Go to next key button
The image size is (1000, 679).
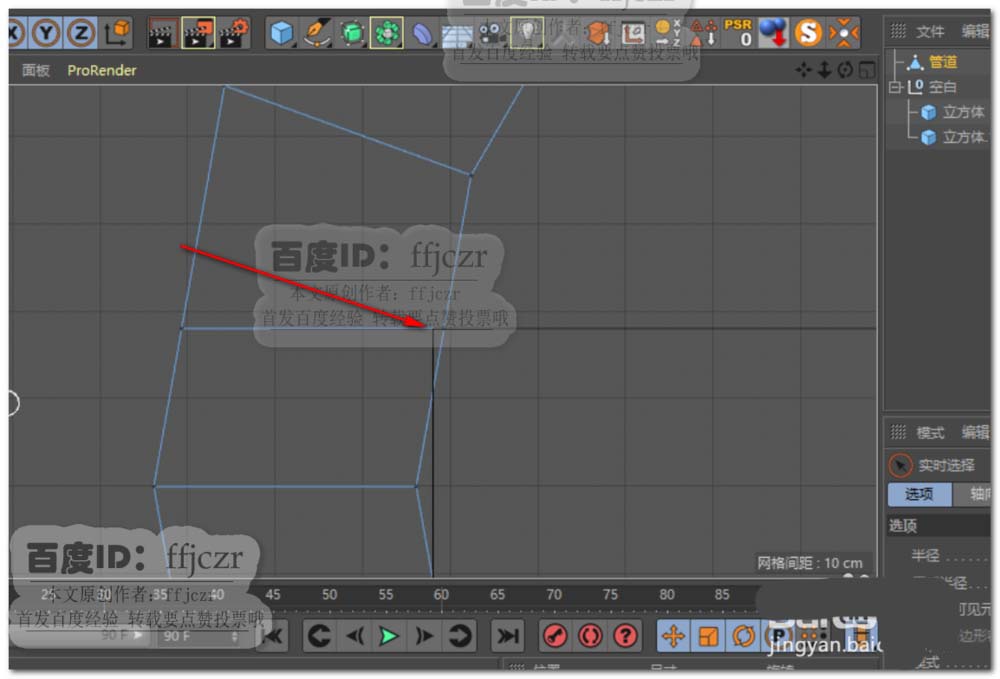(x=459, y=636)
